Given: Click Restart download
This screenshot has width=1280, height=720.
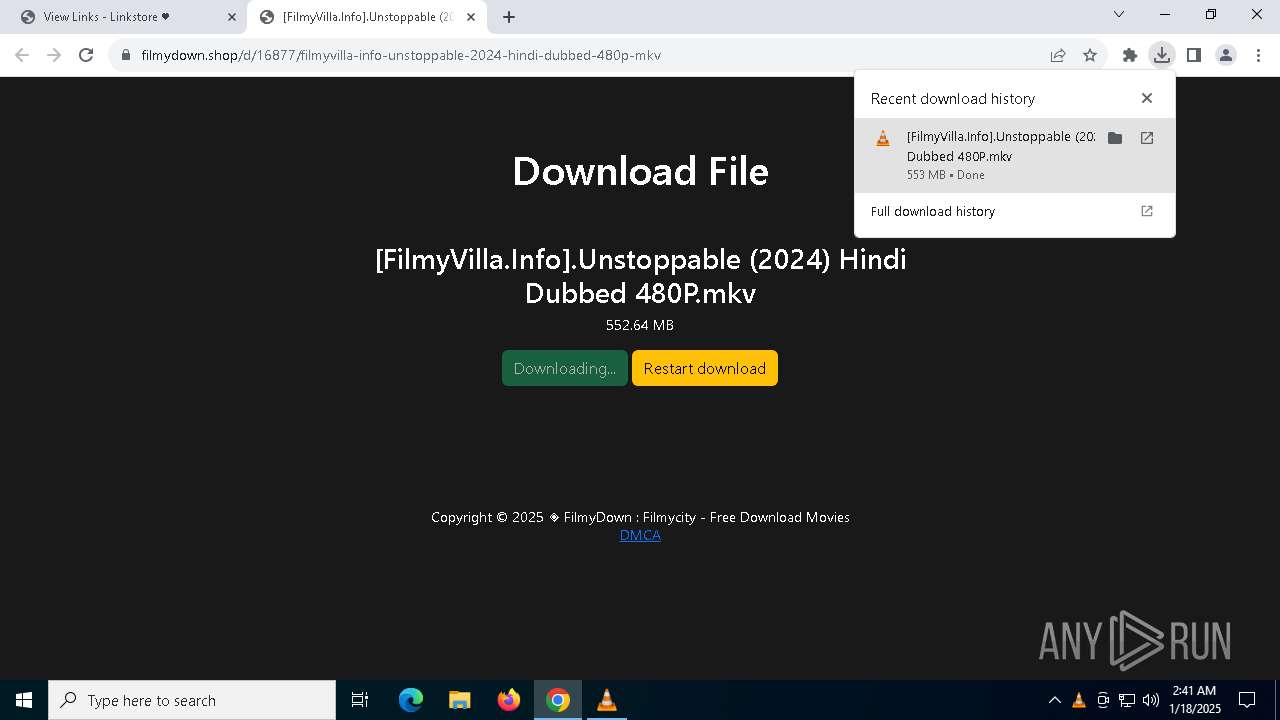Looking at the screenshot, I should 705,368.
